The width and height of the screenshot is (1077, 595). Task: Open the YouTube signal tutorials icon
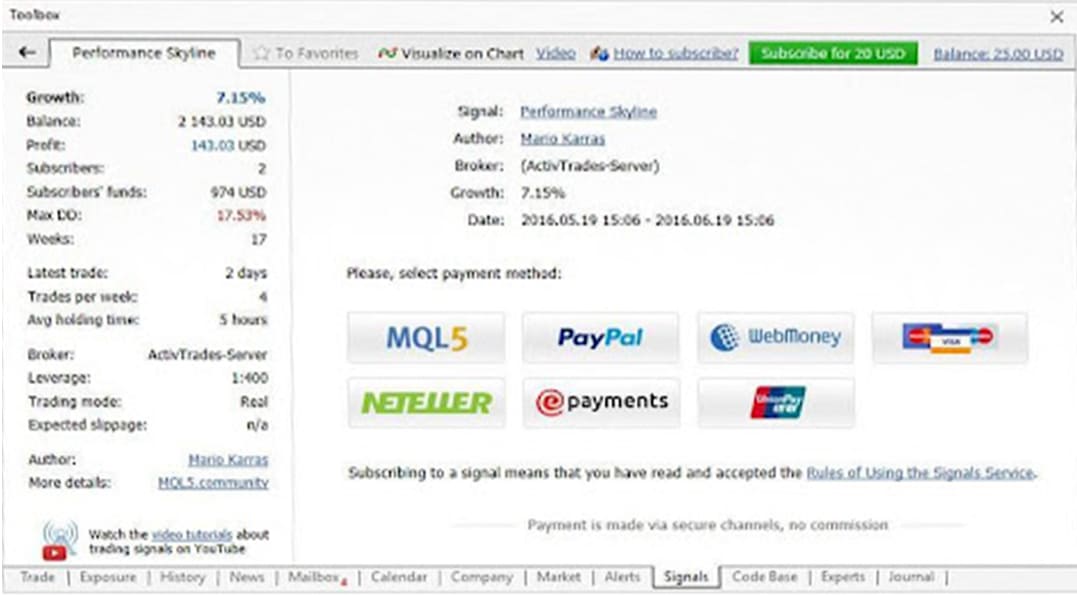coord(60,541)
